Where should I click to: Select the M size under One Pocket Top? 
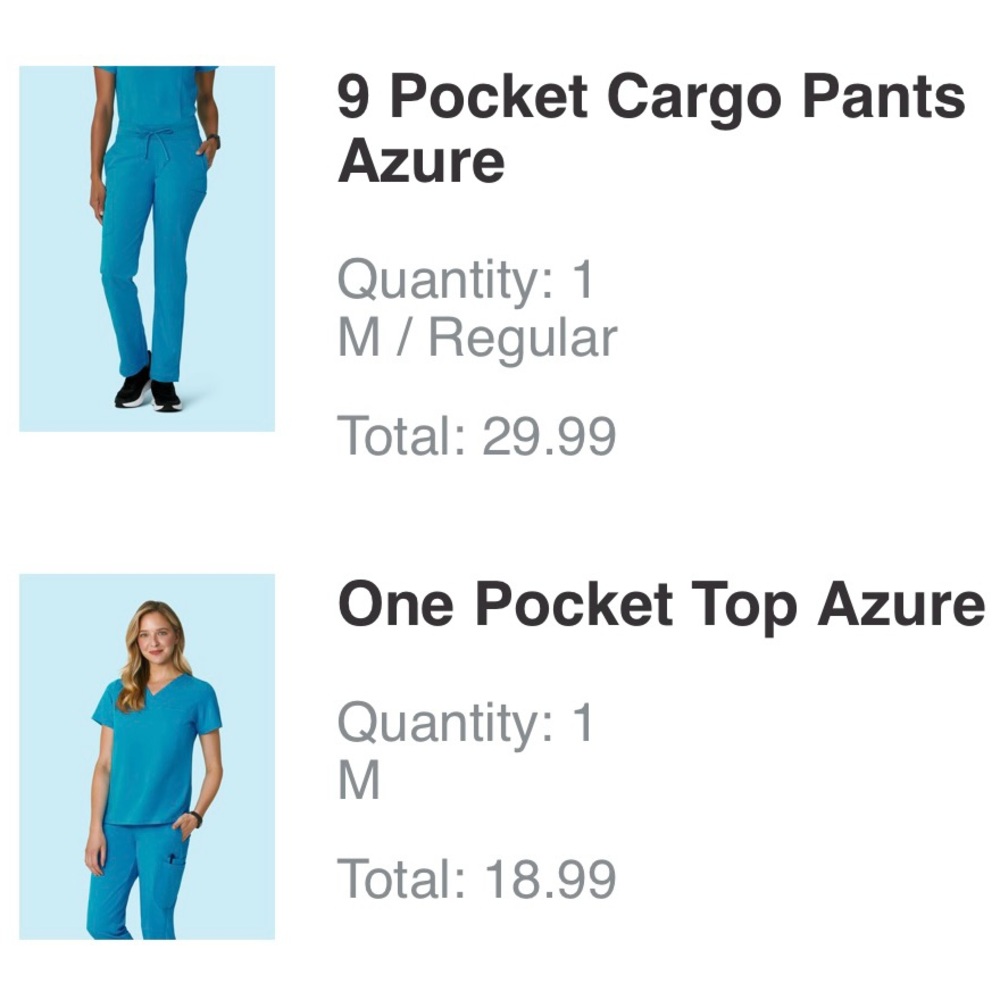pos(359,781)
